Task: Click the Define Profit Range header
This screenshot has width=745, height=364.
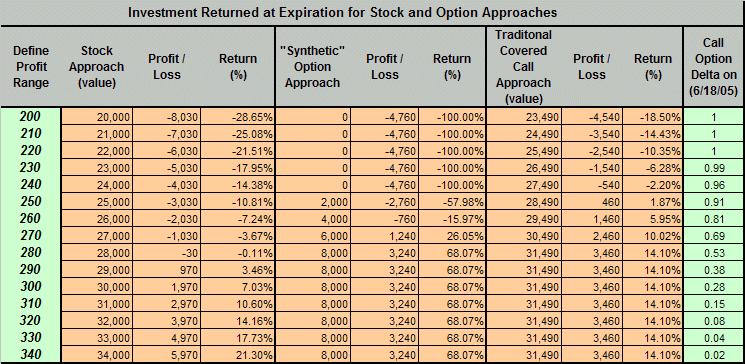Action: coord(31,67)
